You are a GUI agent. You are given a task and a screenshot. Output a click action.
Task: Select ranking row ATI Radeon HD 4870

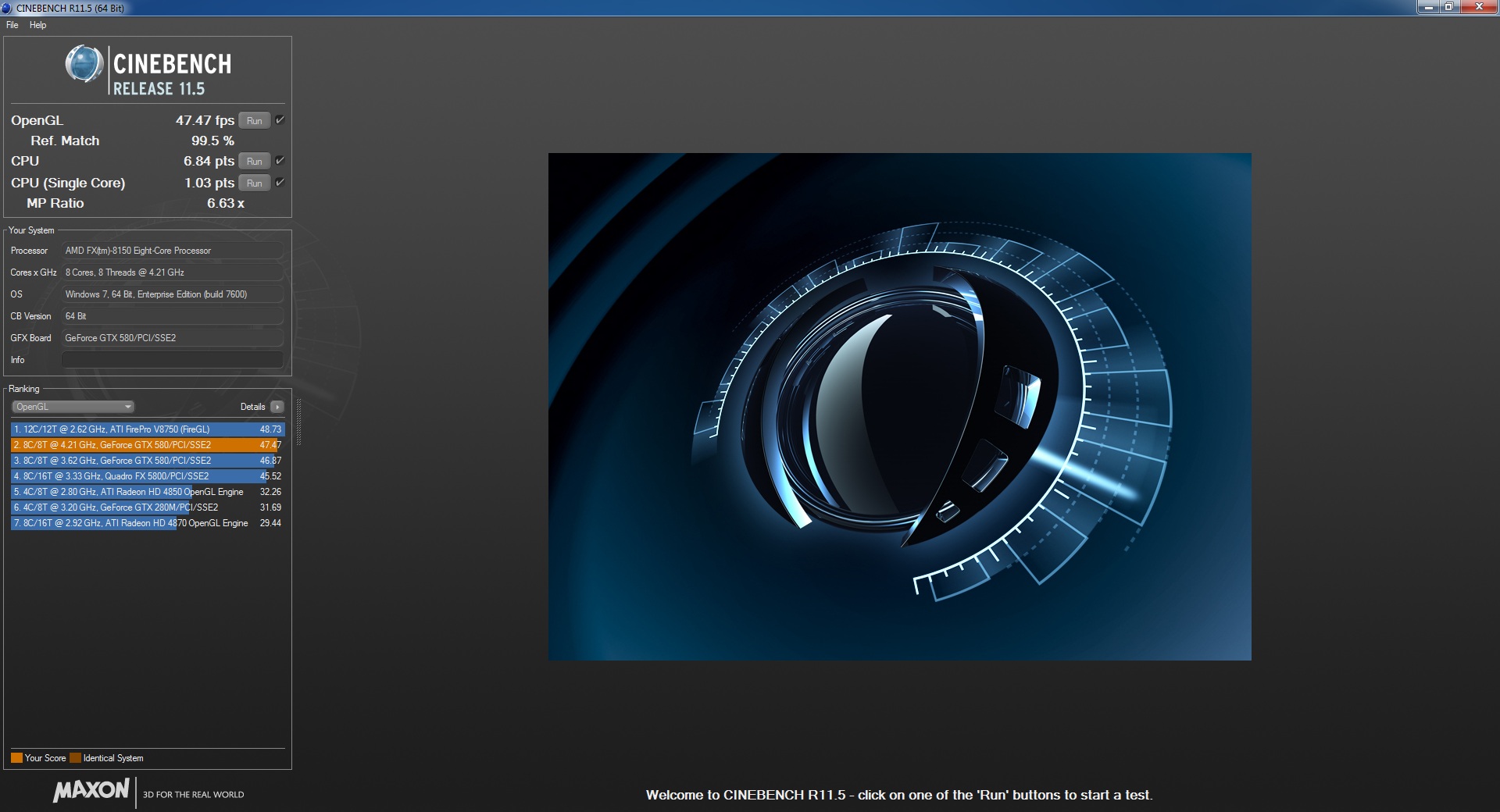tap(148, 523)
